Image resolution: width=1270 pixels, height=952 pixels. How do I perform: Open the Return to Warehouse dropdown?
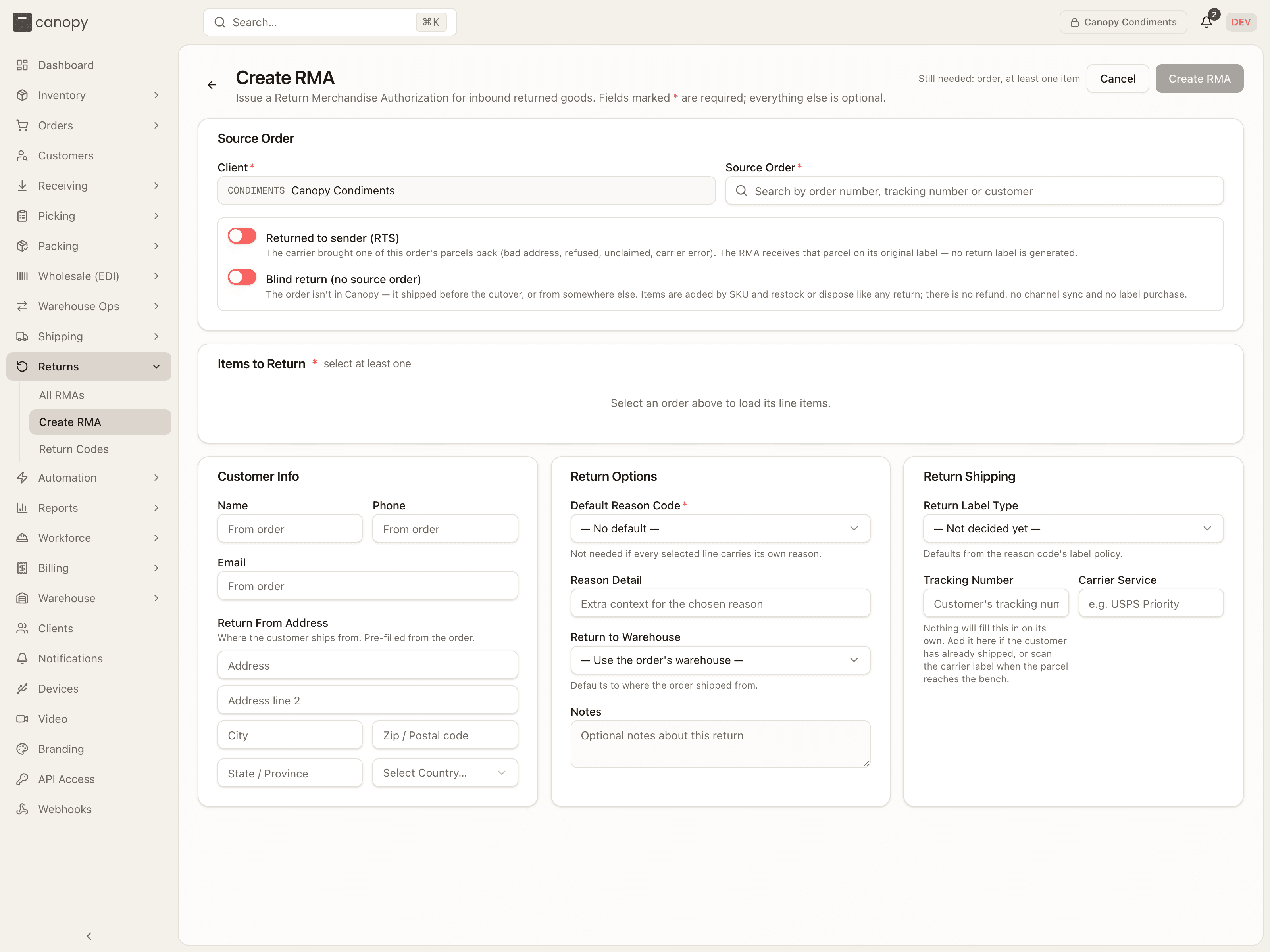click(720, 660)
